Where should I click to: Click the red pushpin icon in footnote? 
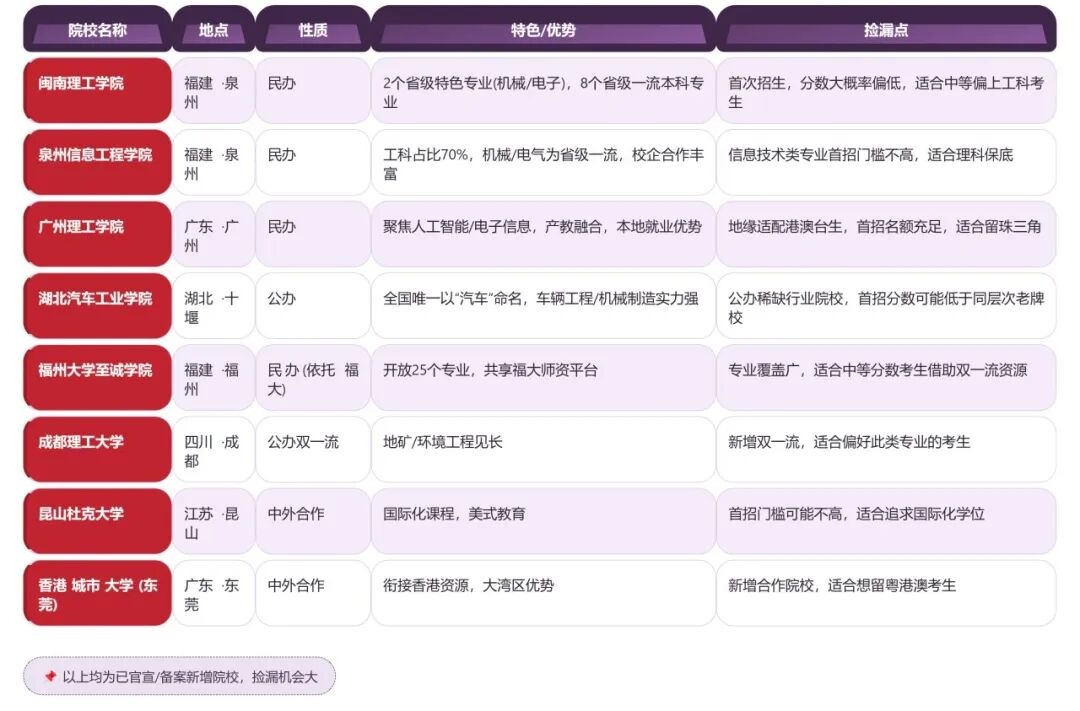(50, 677)
